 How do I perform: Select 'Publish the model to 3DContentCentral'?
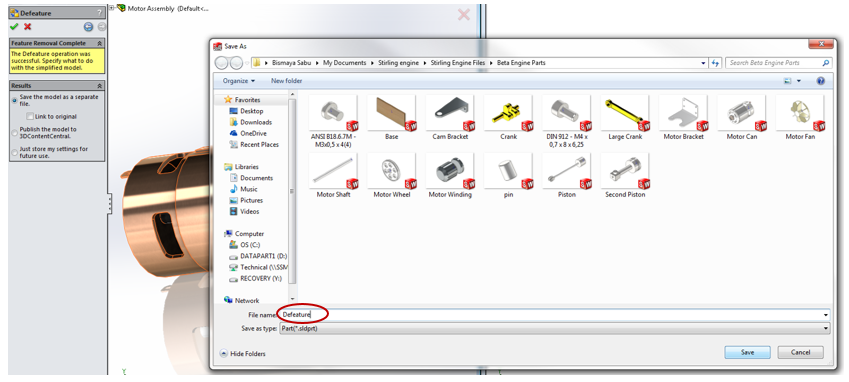15,133
